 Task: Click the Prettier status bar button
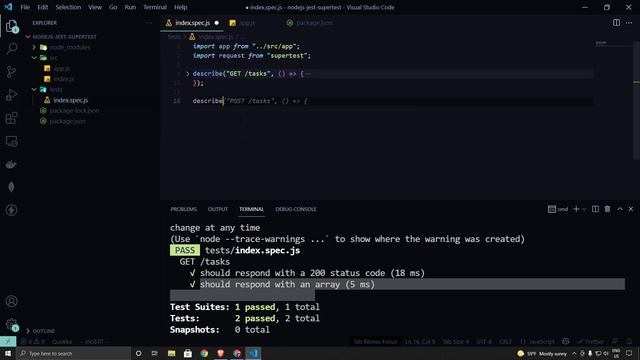click(590, 341)
